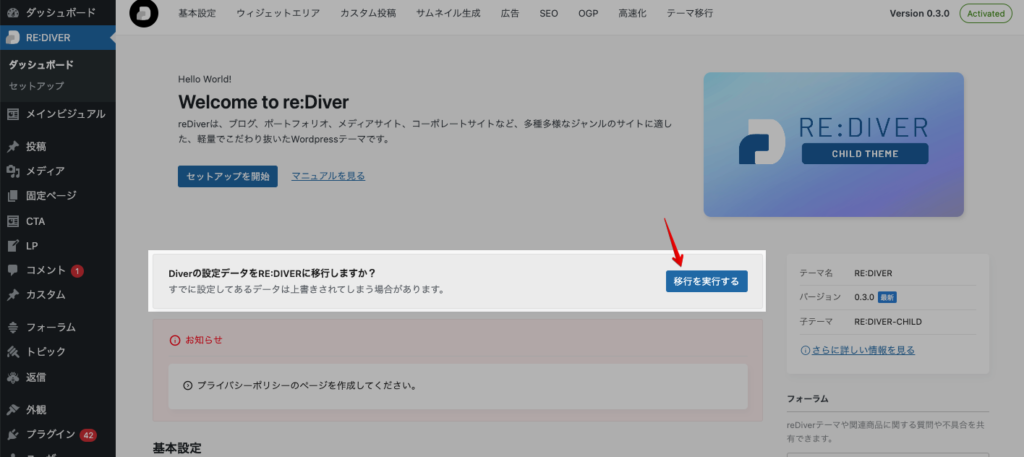The height and width of the screenshot is (457, 1024).
Task: Click the メインビジュアル sidebar icon
Action: (x=13, y=114)
